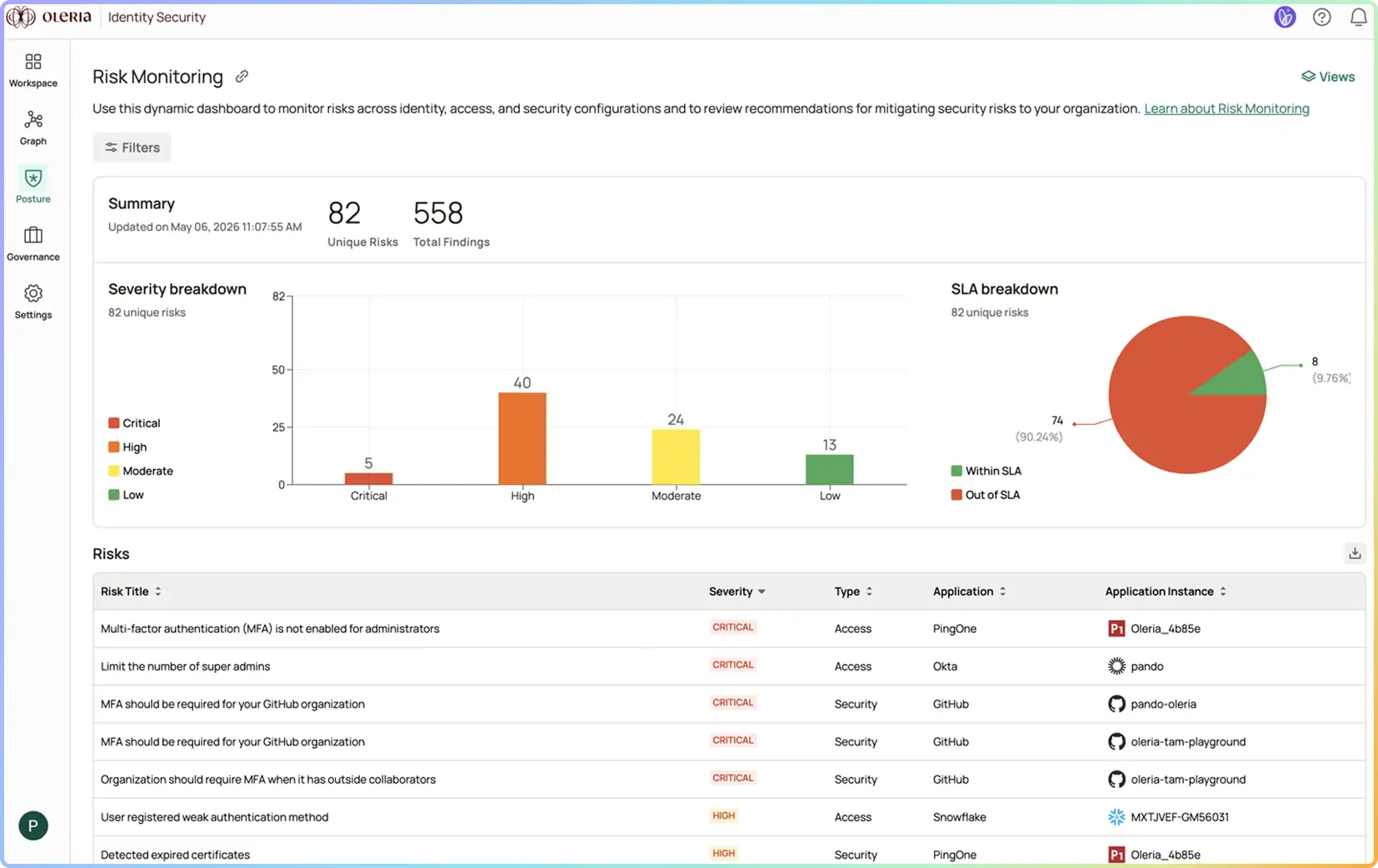This screenshot has height=868, width=1378.
Task: Download risks table via export icon
Action: (1355, 553)
